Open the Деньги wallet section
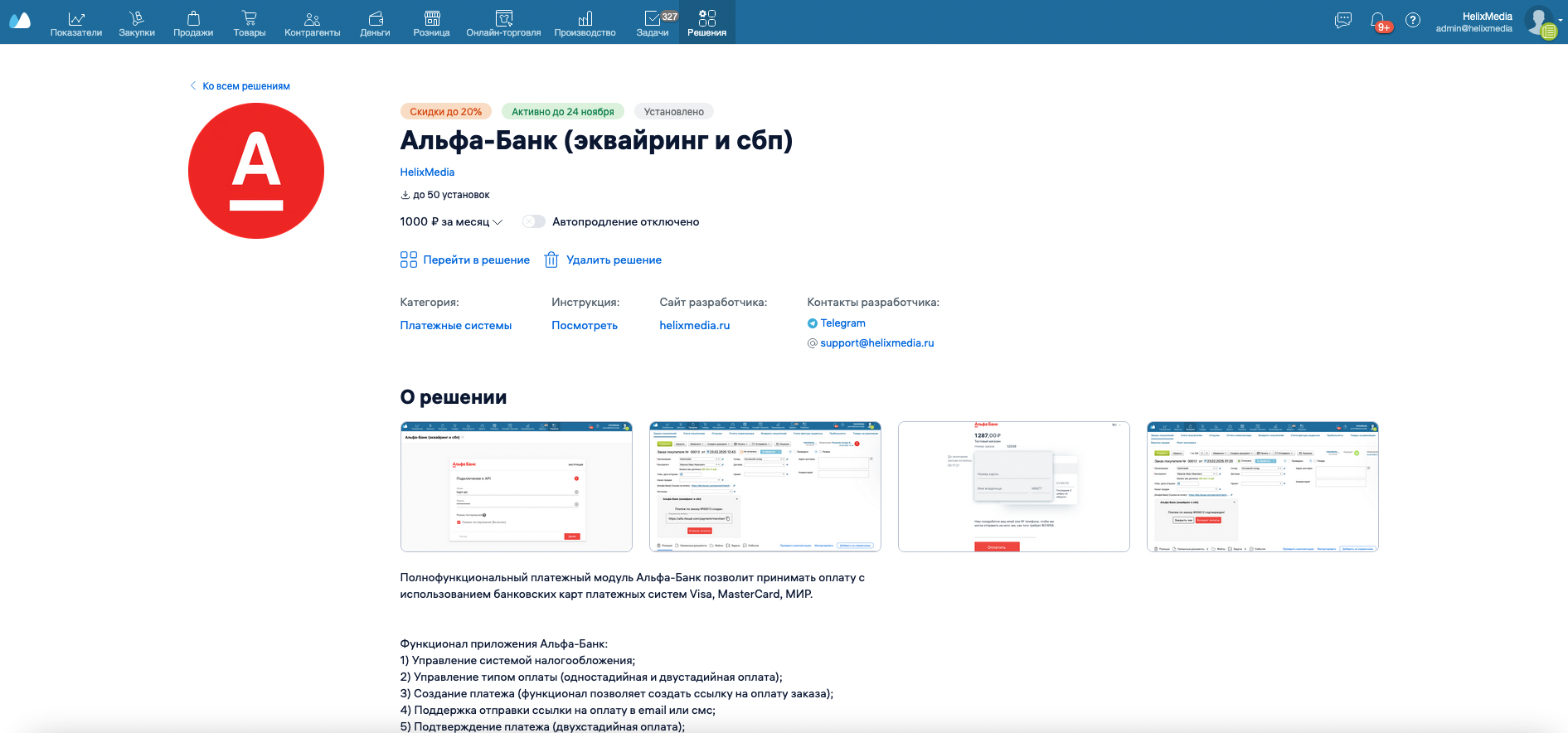Viewport: 1568px width, 733px height. [375, 18]
